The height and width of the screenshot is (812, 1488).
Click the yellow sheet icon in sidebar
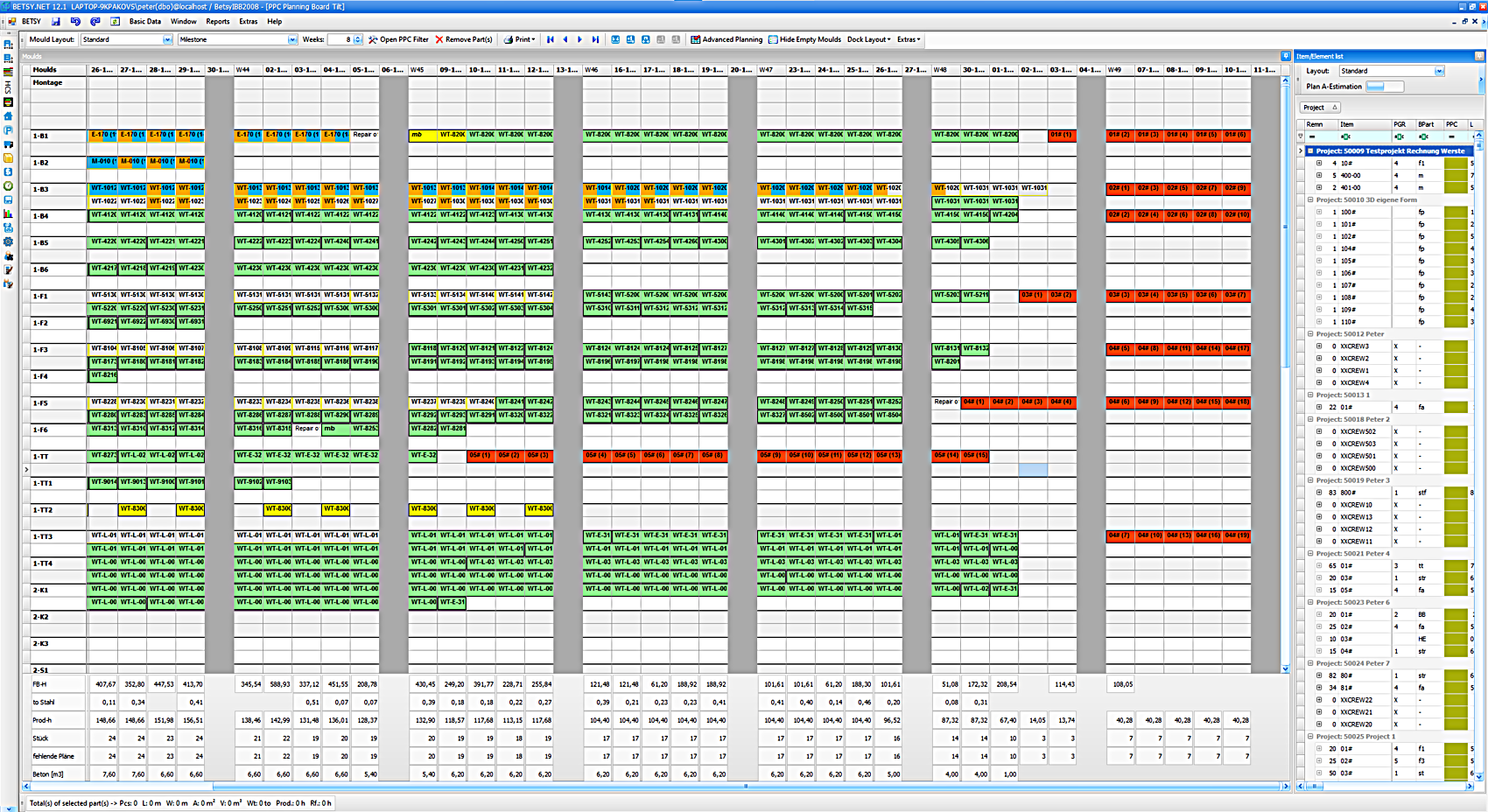coord(8,157)
